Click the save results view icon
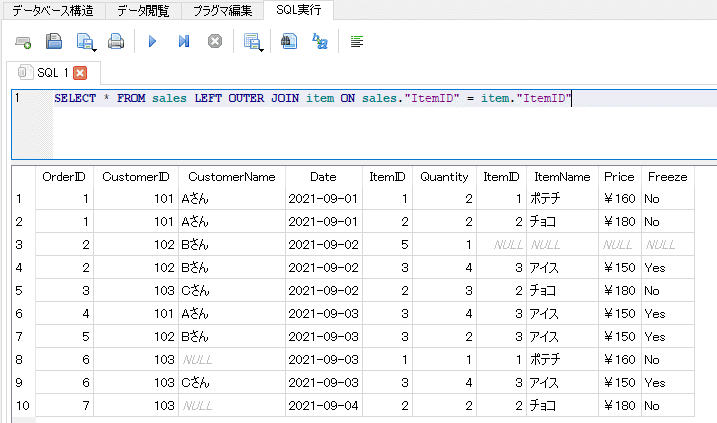 (x=251, y=42)
